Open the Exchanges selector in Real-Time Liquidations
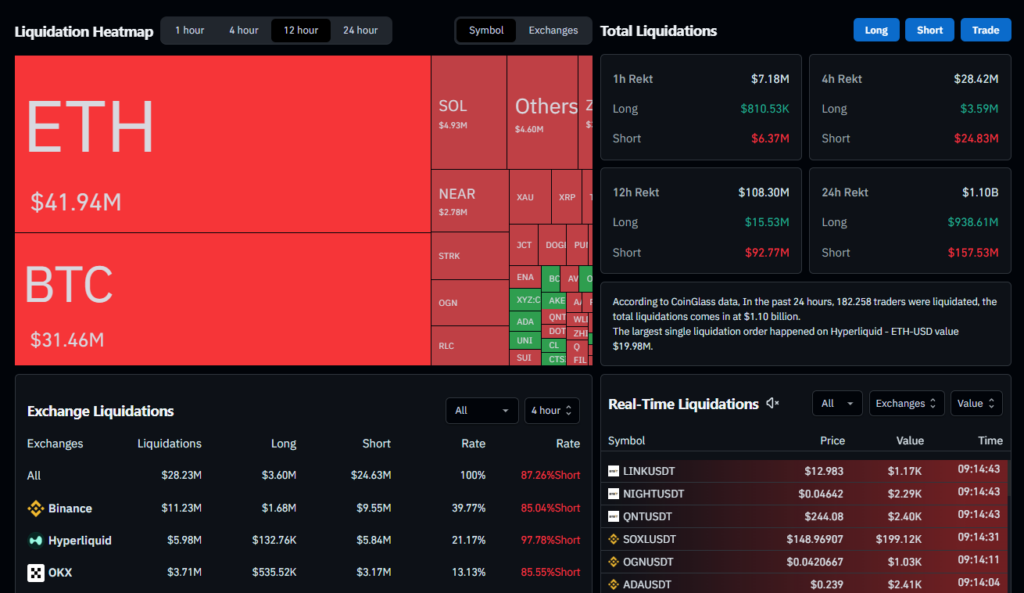 [906, 404]
